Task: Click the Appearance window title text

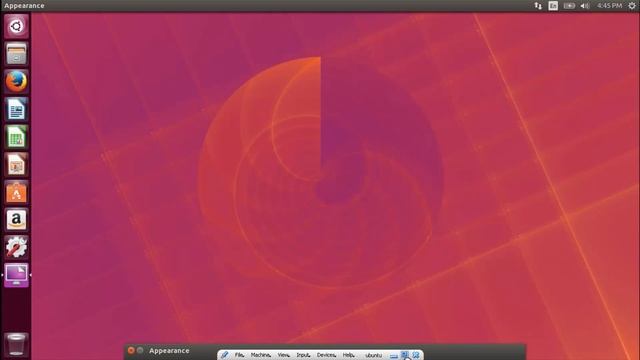Action: coord(169,351)
